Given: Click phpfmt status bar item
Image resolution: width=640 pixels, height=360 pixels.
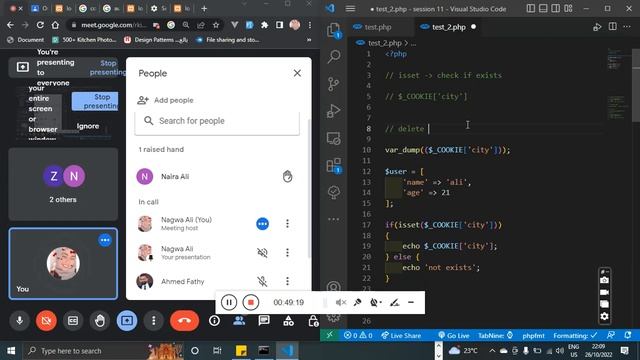Looking at the screenshot, I should pyautogui.click(x=533, y=336).
